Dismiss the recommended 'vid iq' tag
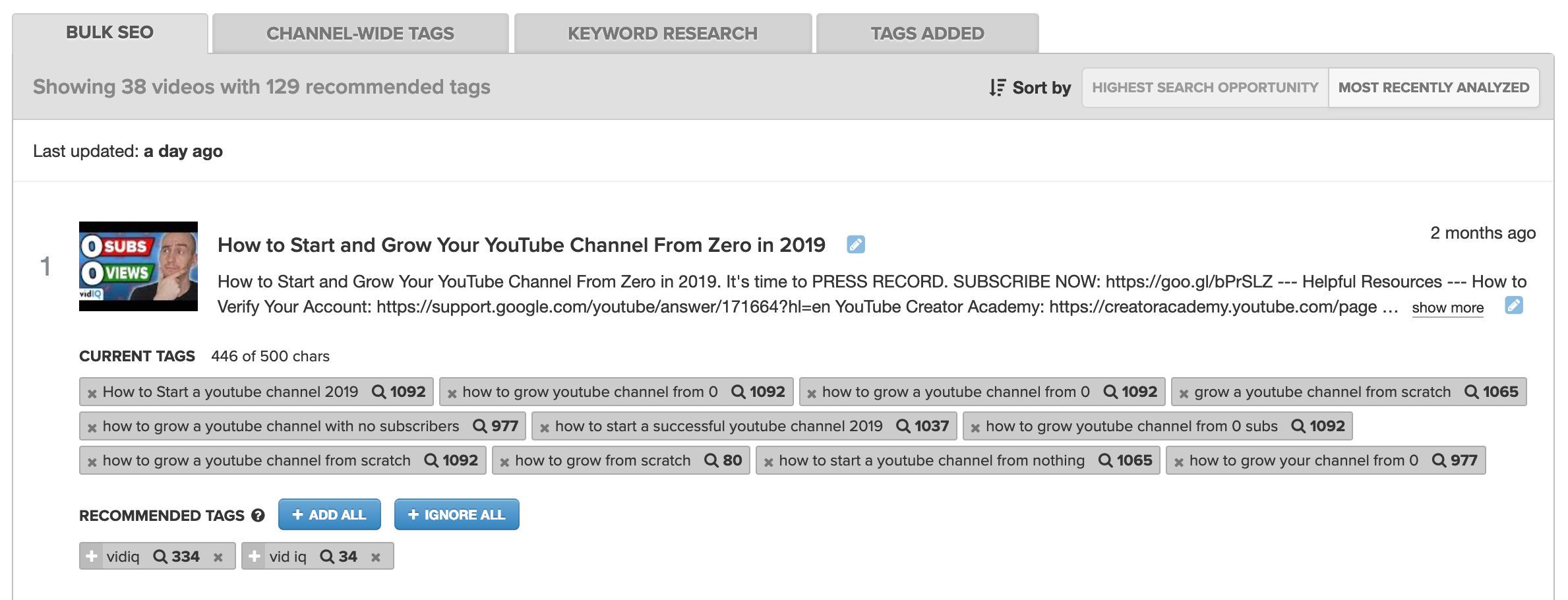 (376, 557)
